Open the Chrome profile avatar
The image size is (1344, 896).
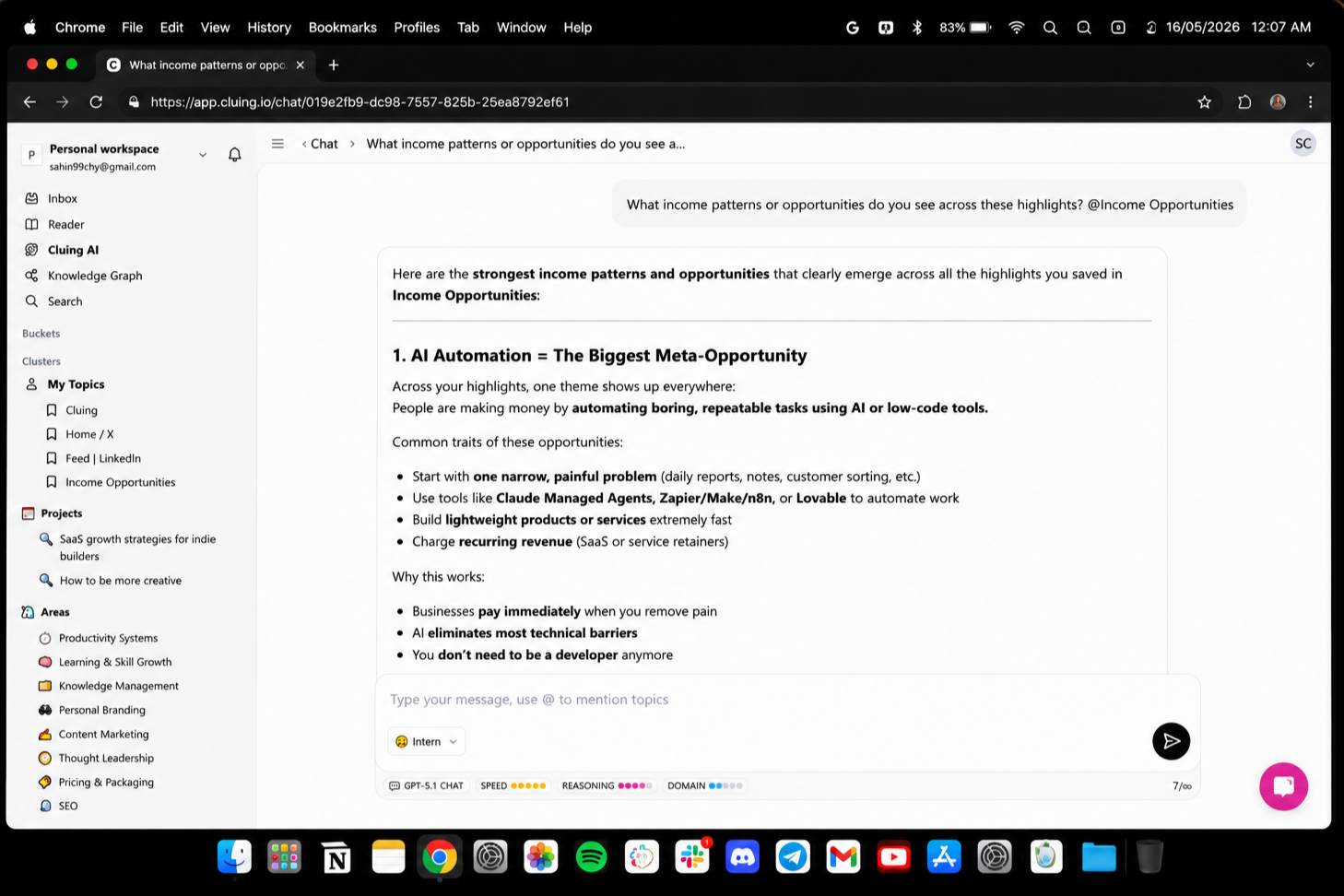(x=1278, y=102)
